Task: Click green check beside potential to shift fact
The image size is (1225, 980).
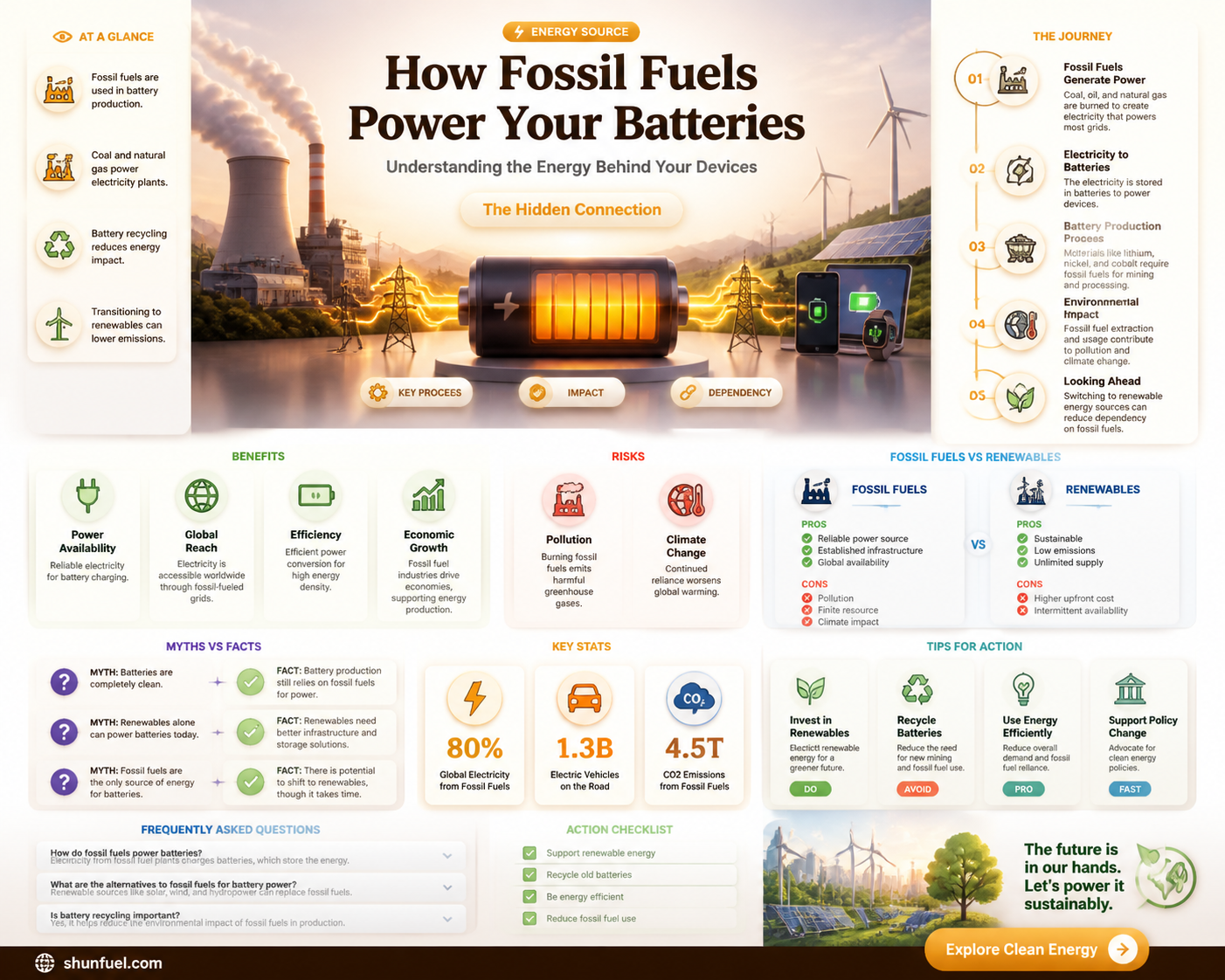Action: pyautogui.click(x=251, y=782)
